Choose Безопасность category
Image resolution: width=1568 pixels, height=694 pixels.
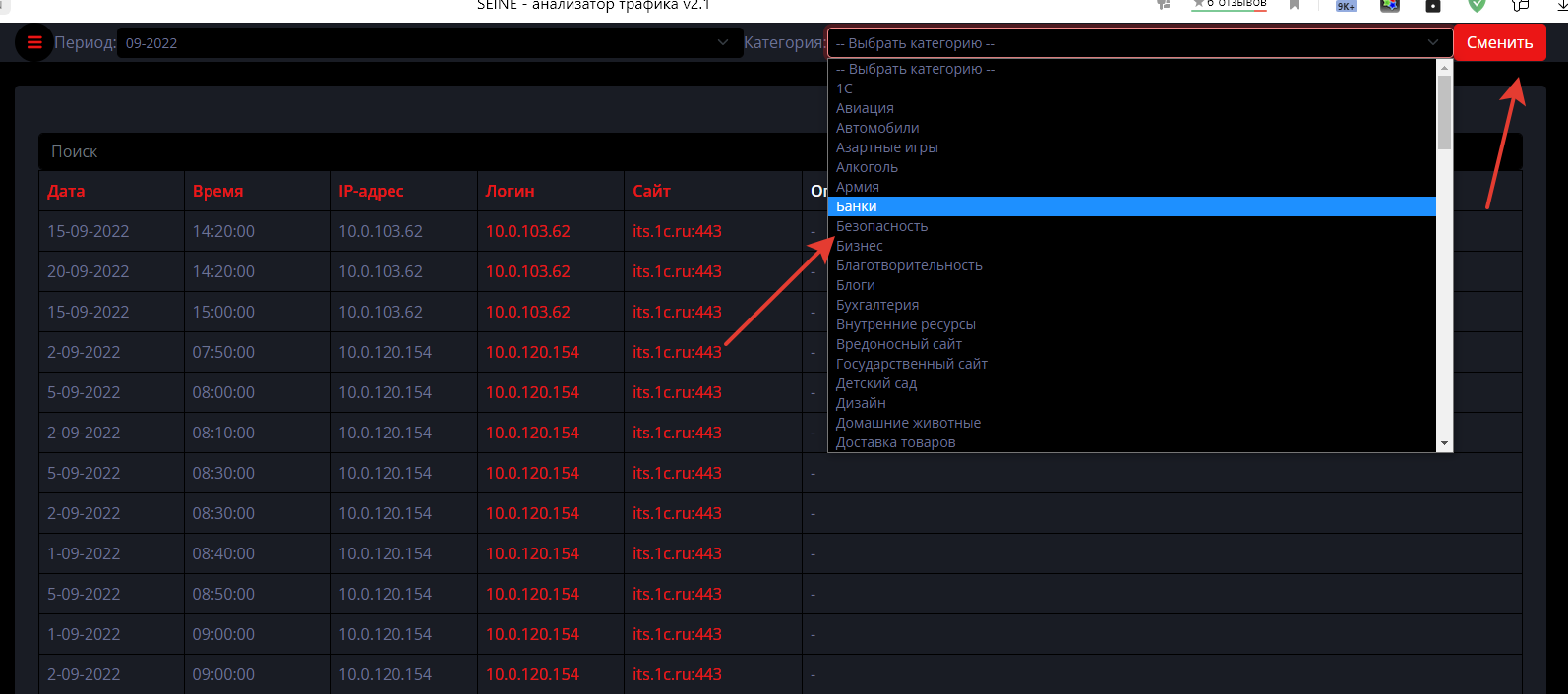point(1132,226)
